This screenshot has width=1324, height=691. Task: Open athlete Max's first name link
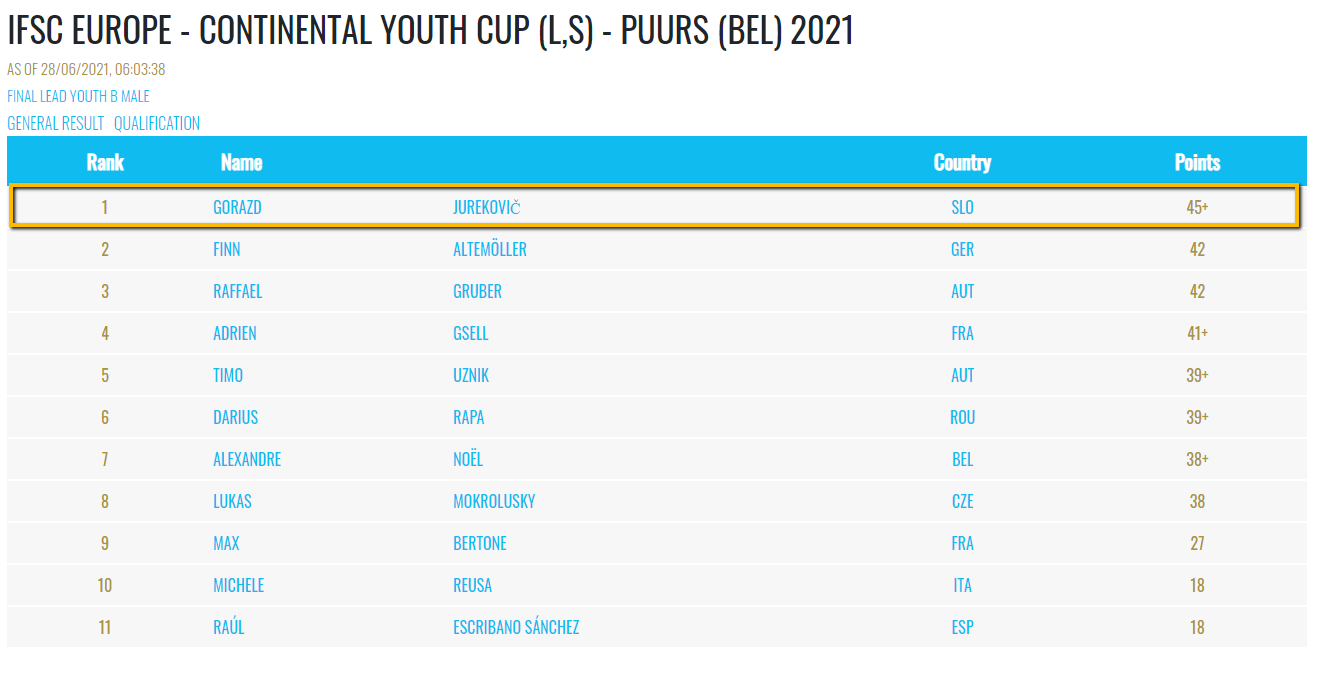[226, 543]
